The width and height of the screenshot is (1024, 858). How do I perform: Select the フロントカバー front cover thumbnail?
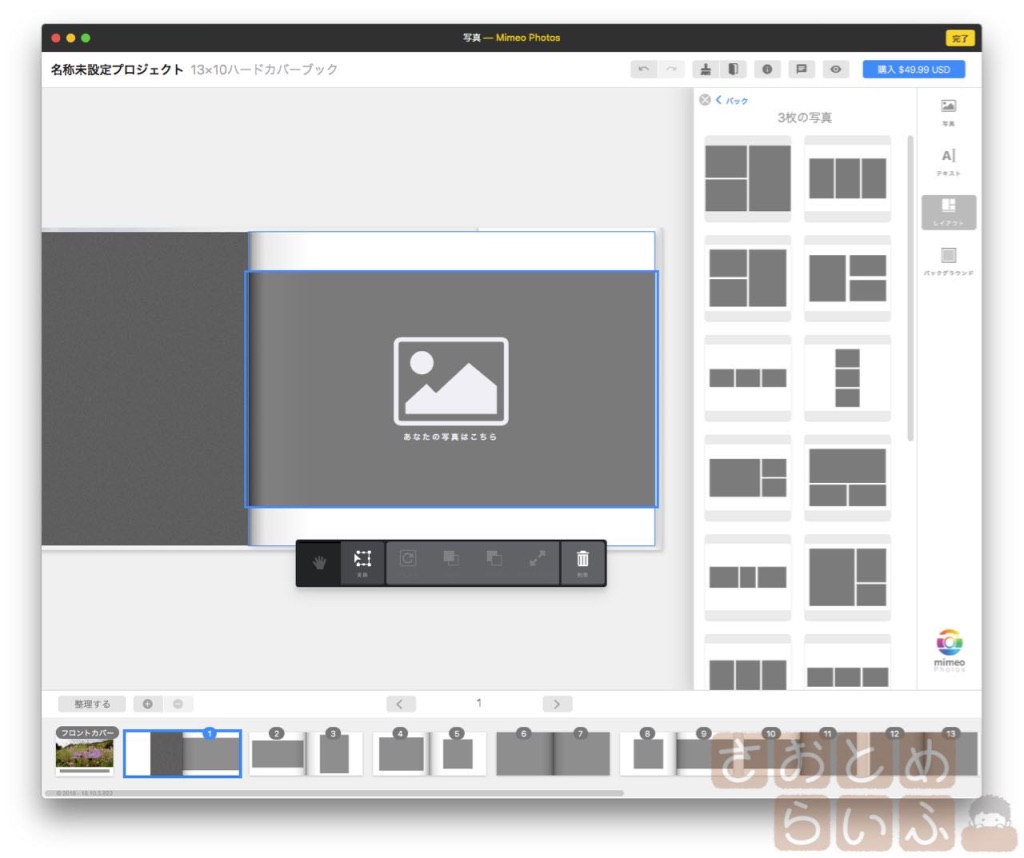pyautogui.click(x=85, y=752)
